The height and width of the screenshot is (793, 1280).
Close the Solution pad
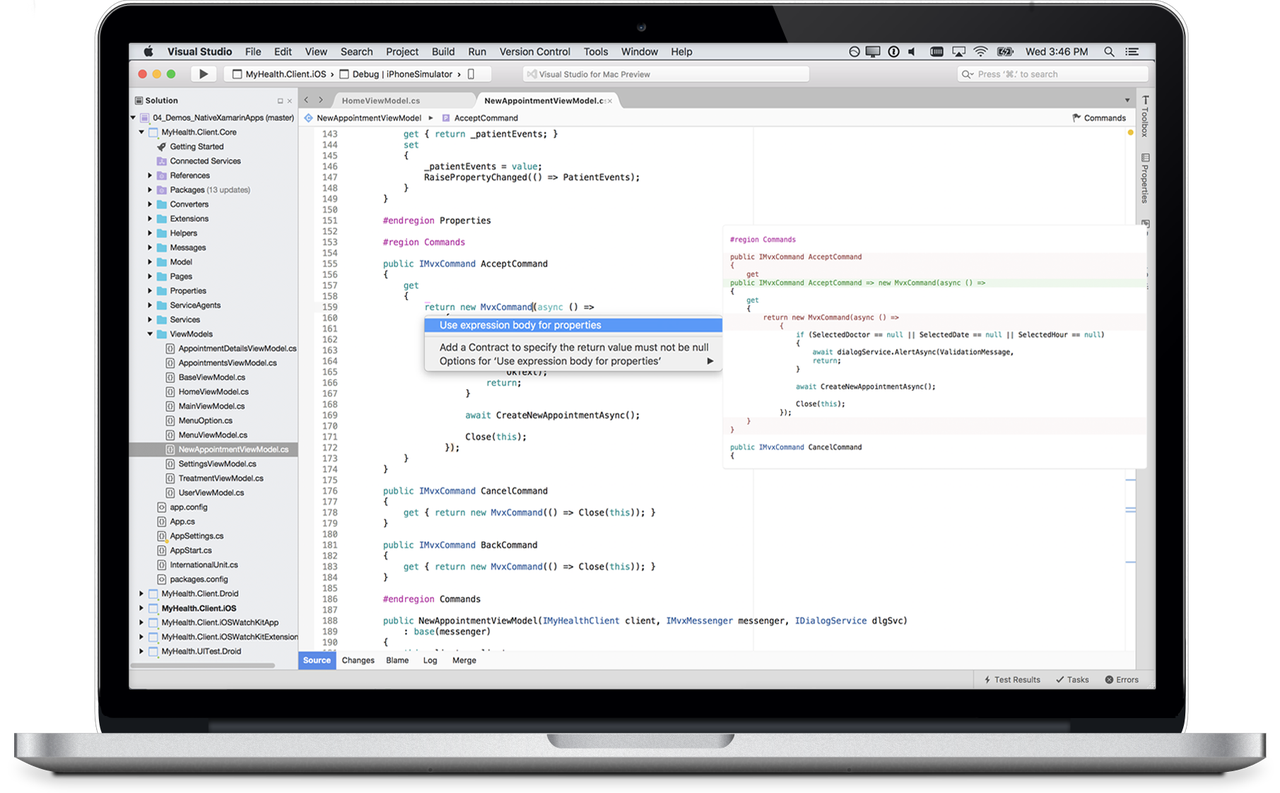coord(290,101)
